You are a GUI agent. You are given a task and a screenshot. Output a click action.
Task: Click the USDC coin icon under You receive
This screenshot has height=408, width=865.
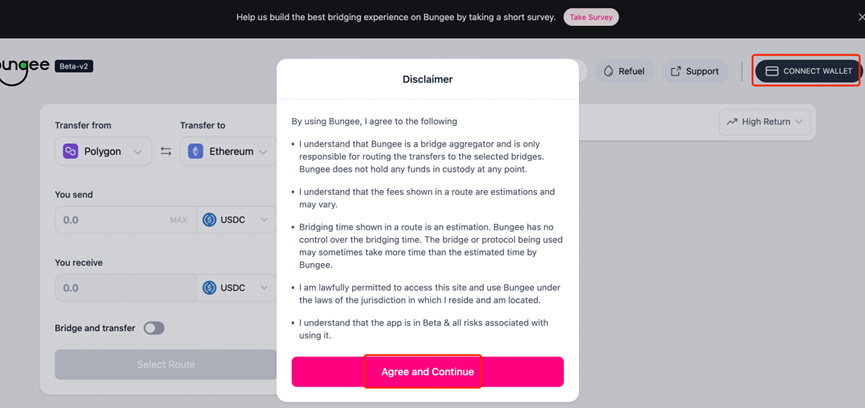(209, 288)
